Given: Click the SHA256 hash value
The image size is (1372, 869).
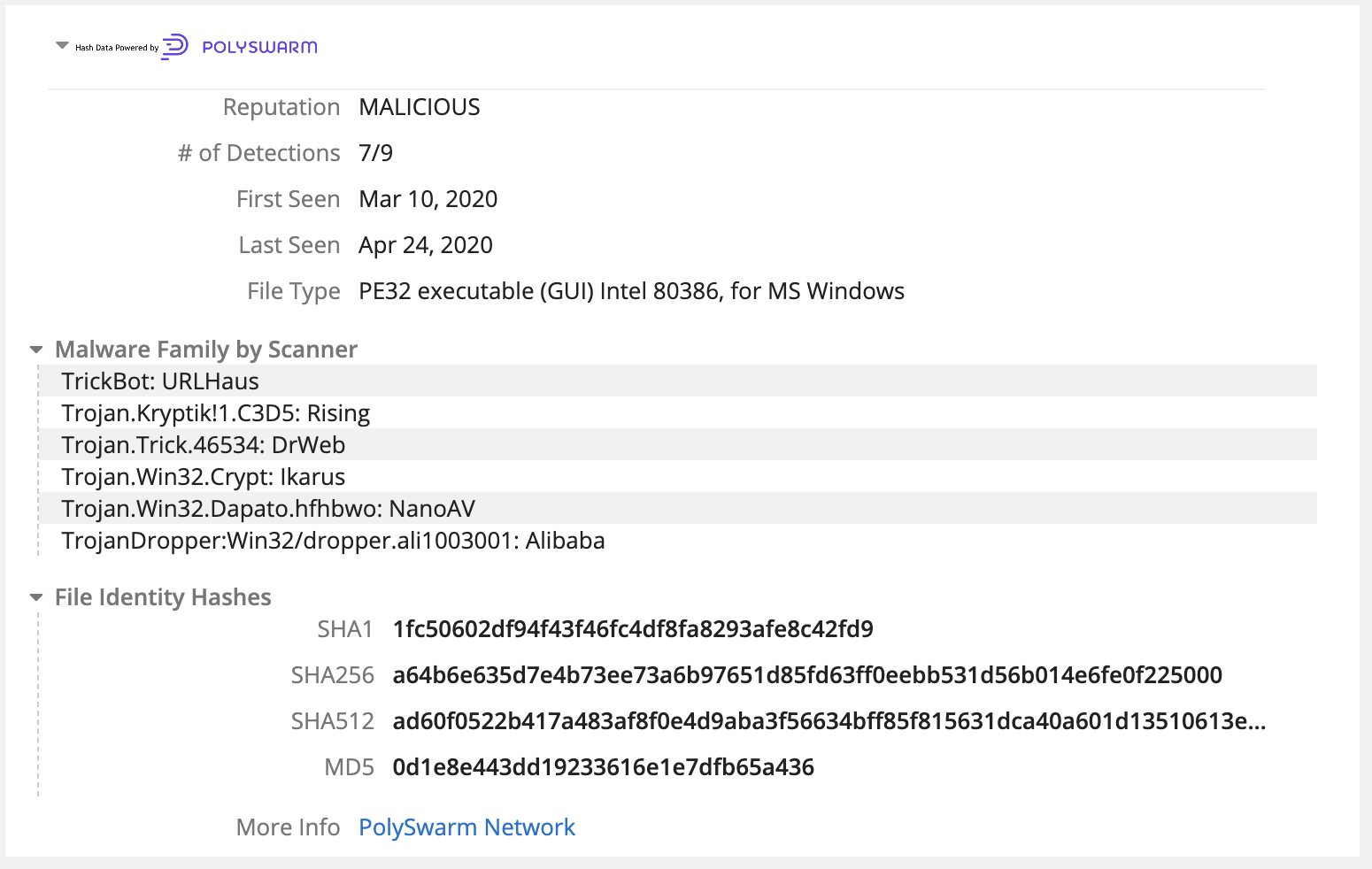Looking at the screenshot, I should tap(806, 675).
